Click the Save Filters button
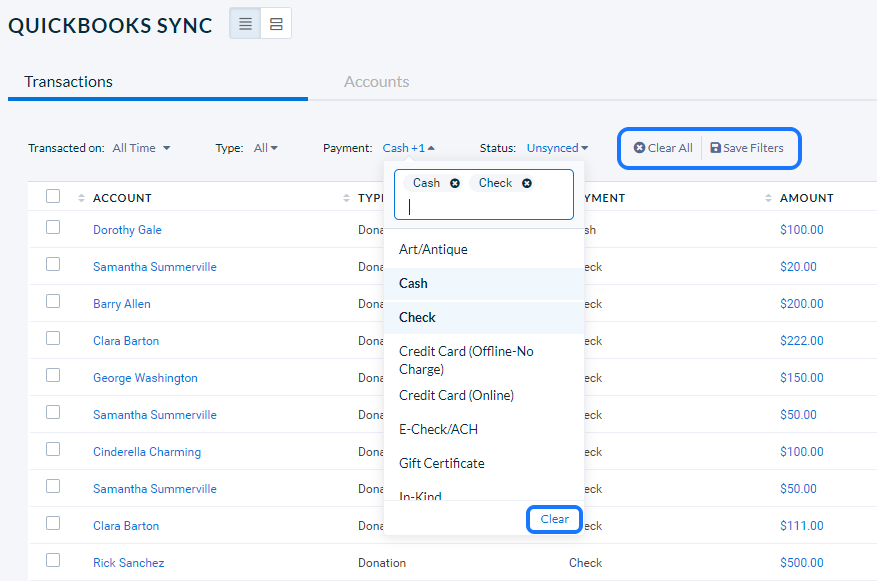This screenshot has height=581, width=877. [747, 148]
